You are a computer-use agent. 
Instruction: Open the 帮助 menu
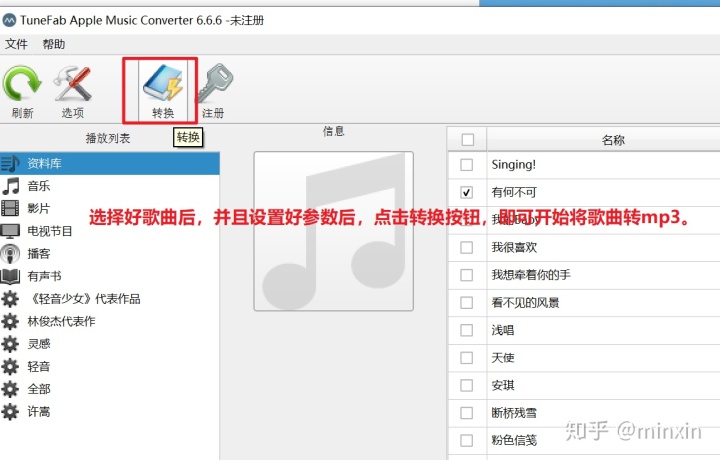click(54, 44)
